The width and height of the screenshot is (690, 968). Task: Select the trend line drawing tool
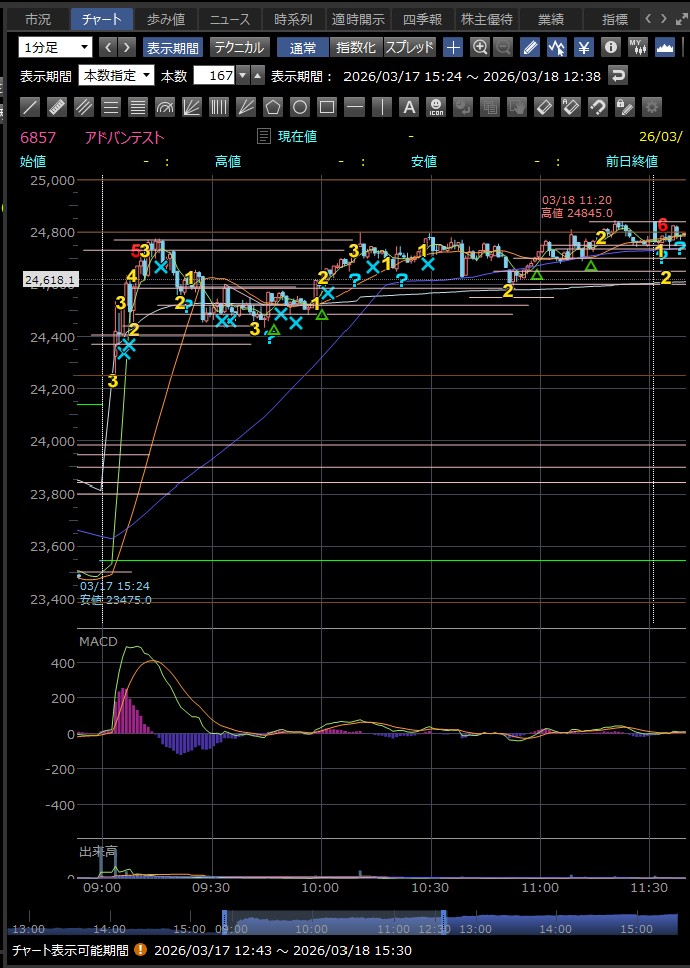click(30, 106)
